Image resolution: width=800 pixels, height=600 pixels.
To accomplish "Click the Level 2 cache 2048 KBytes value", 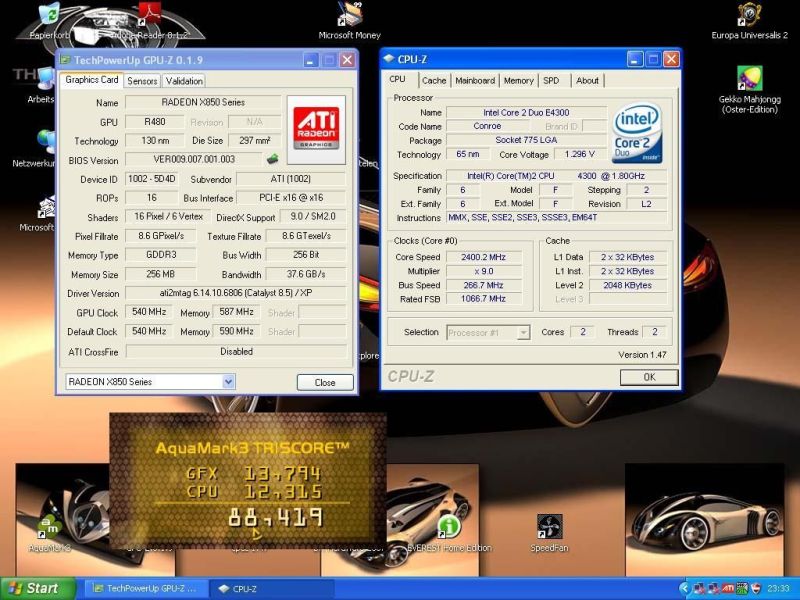I will 628,285.
